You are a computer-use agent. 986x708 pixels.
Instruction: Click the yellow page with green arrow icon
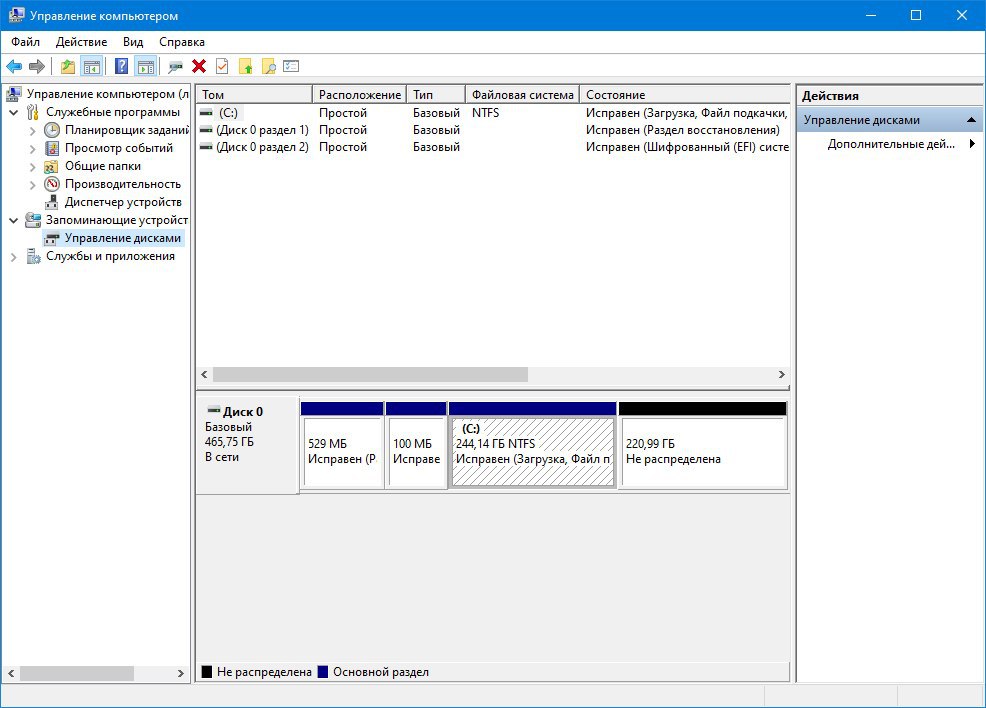click(245, 66)
